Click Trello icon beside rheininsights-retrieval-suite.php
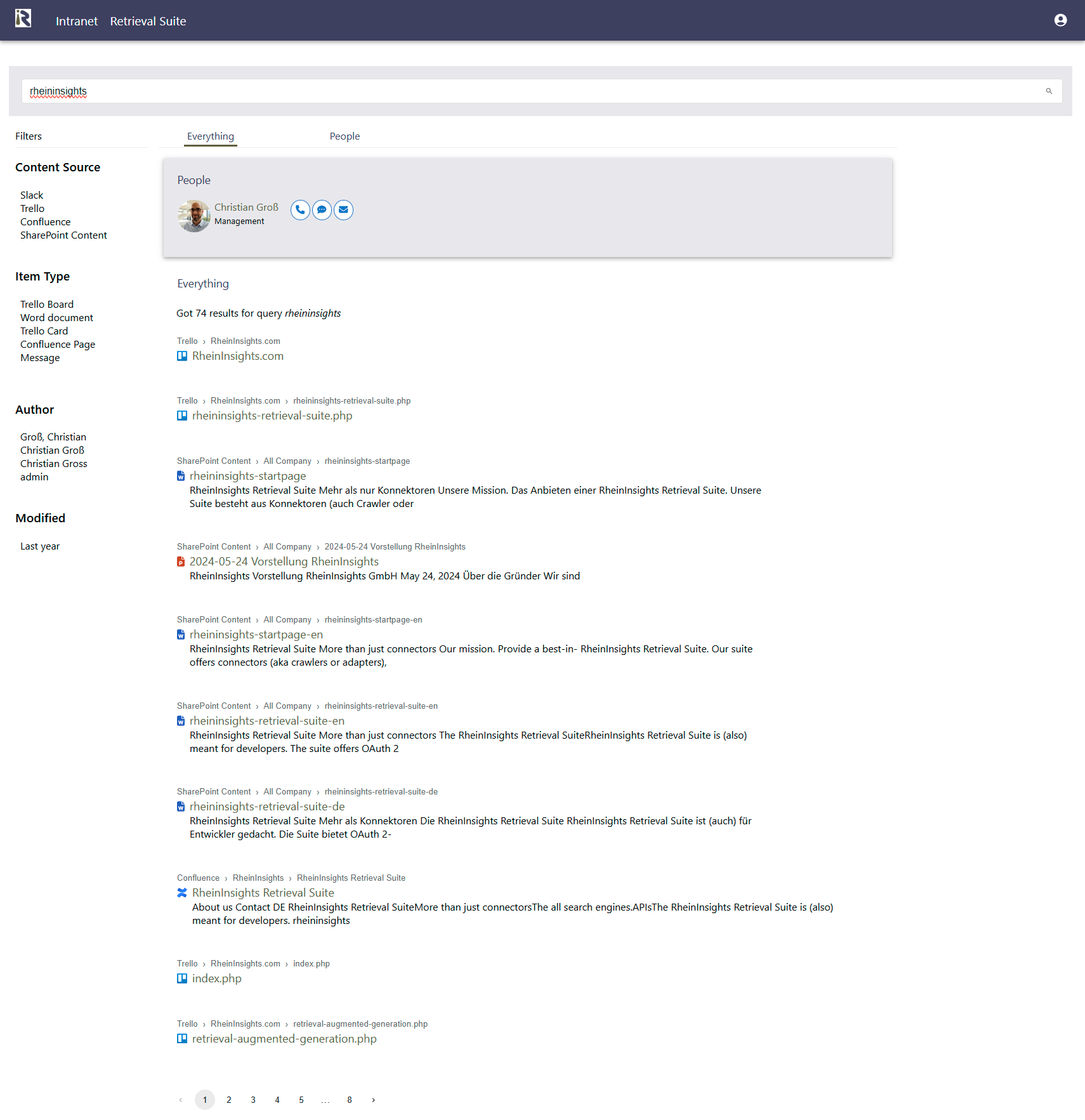Screen dimensions: 1085x1120 coord(182,416)
